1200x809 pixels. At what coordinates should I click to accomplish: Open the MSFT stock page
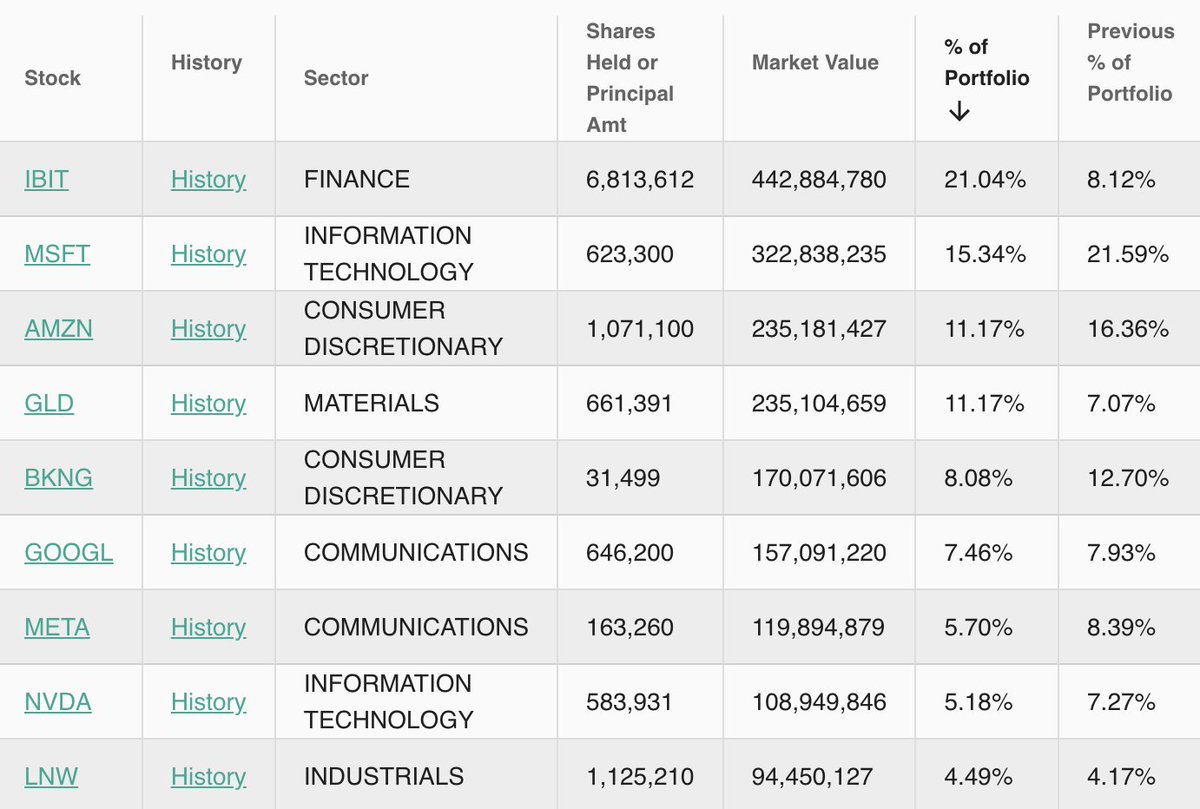pos(56,254)
